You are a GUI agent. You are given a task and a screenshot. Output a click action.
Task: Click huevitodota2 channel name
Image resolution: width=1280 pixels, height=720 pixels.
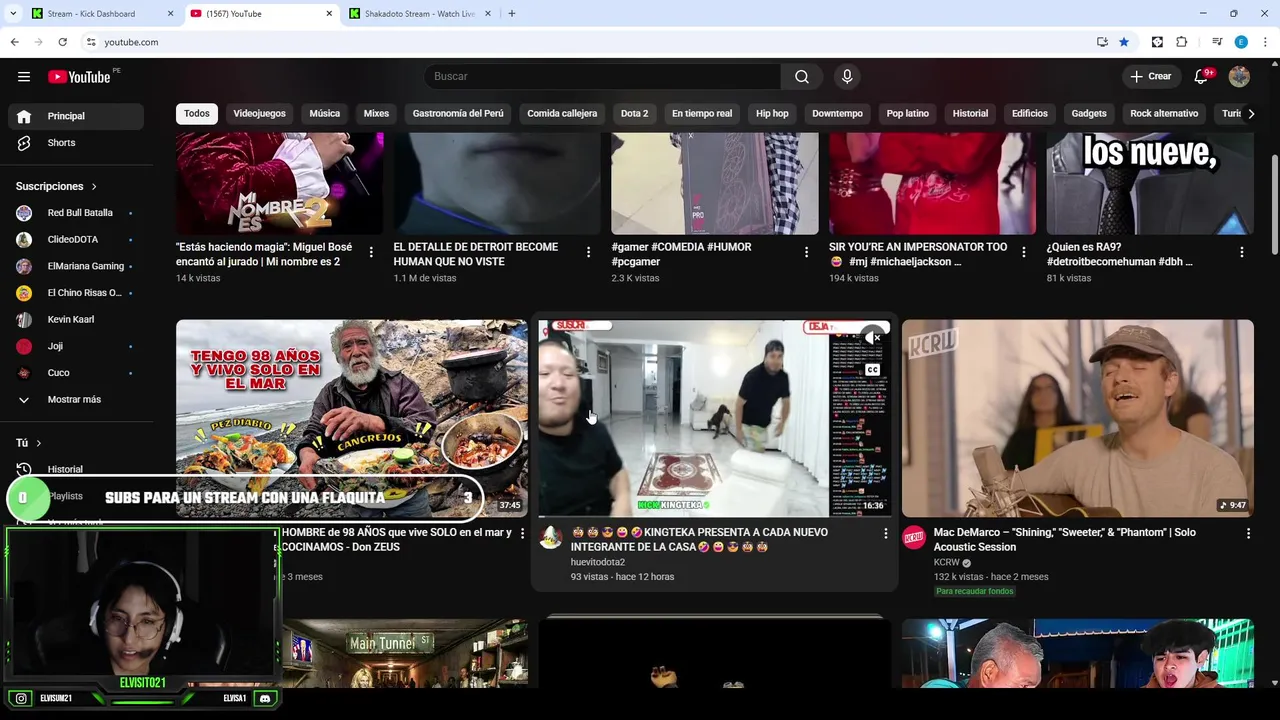[598, 562]
